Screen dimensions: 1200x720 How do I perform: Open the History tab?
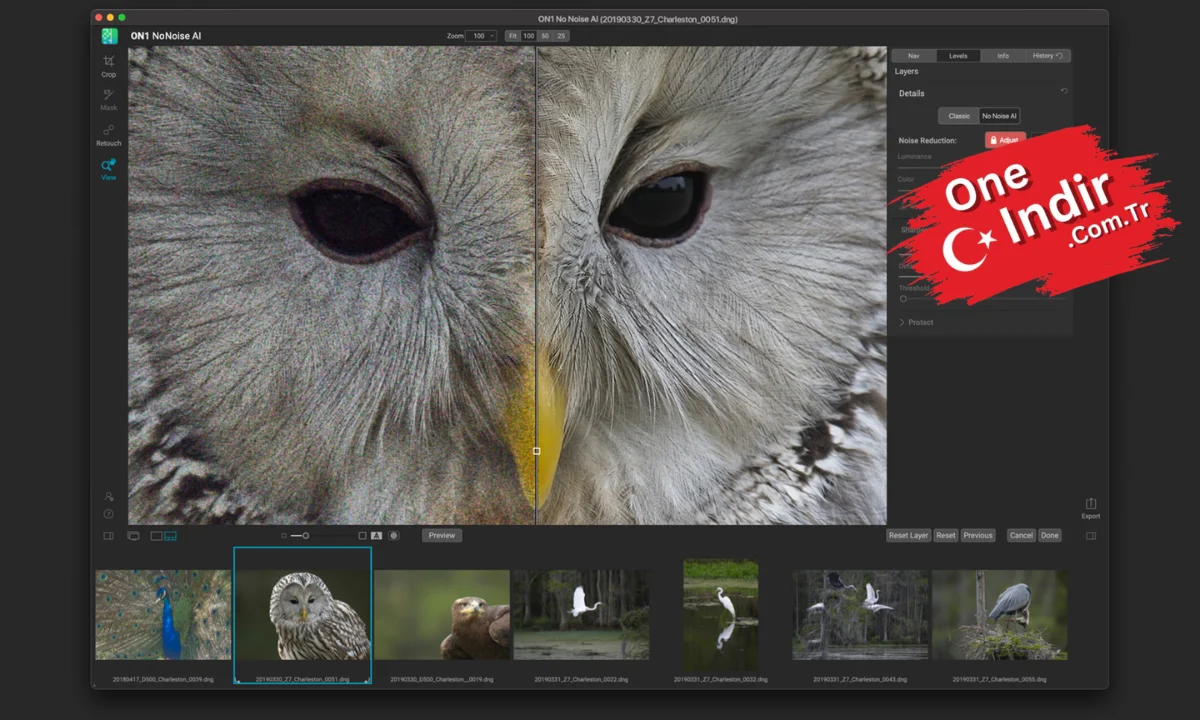(1047, 56)
